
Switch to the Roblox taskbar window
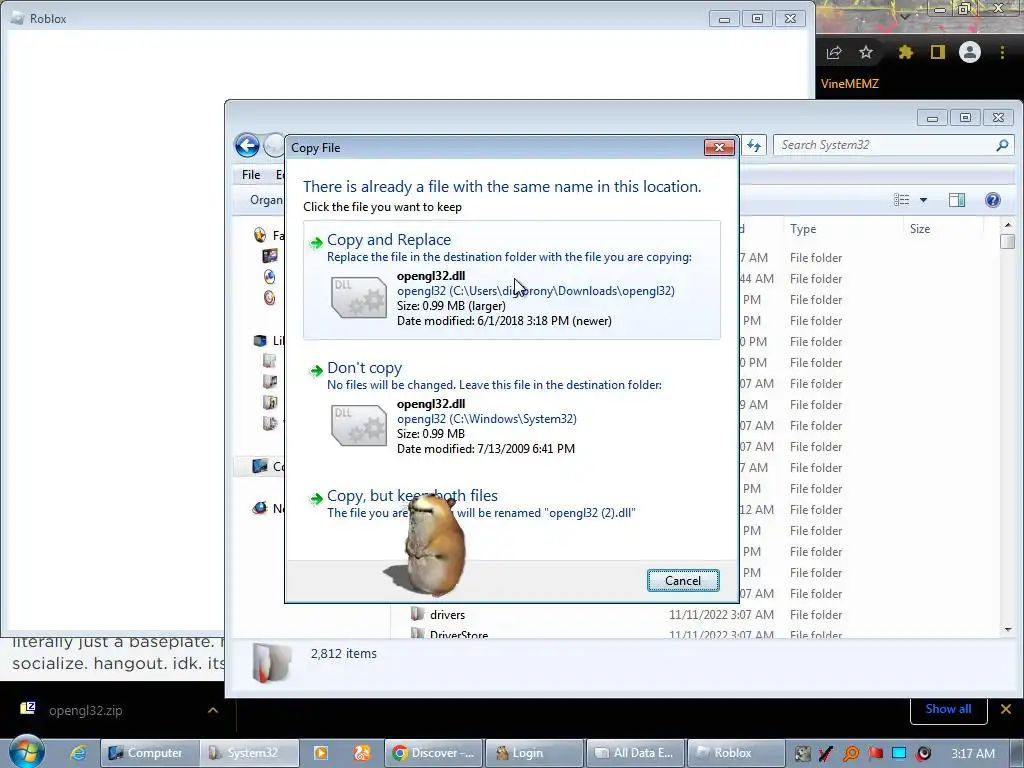pos(735,753)
